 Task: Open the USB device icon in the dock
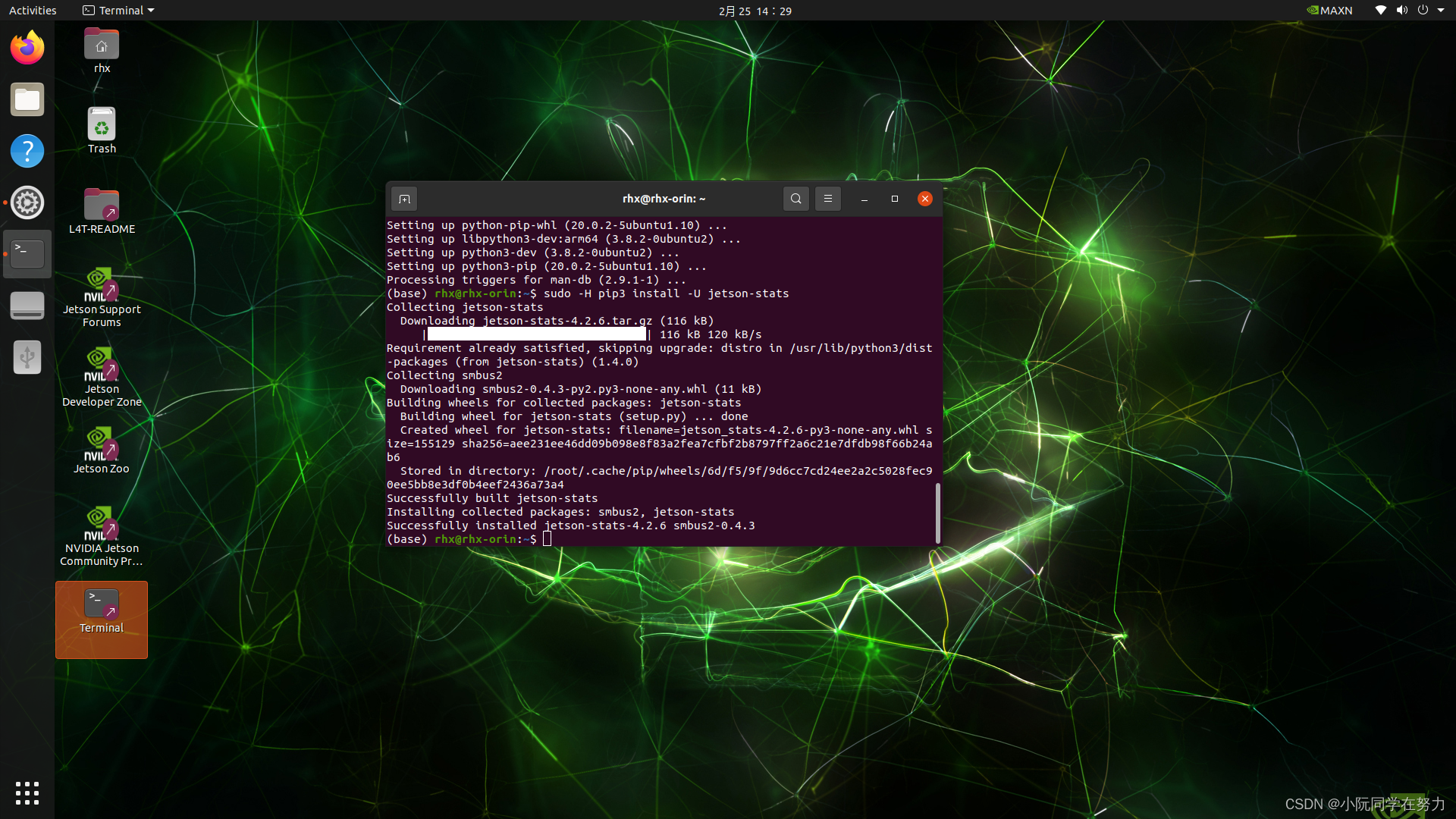tap(27, 357)
